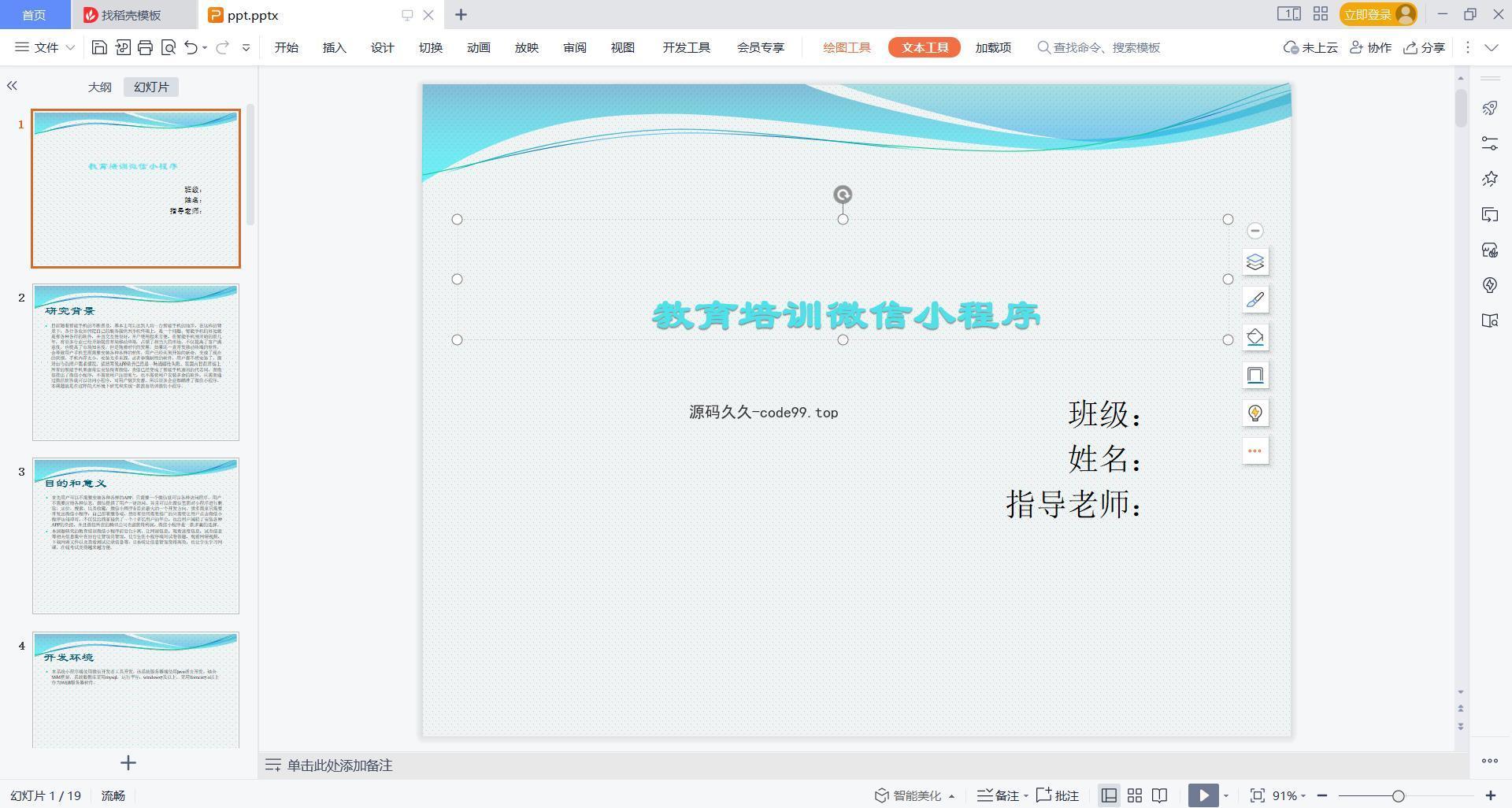Viewport: 1512px width, 808px height.
Task: Click the shape fill floating icon
Action: pos(1255,338)
